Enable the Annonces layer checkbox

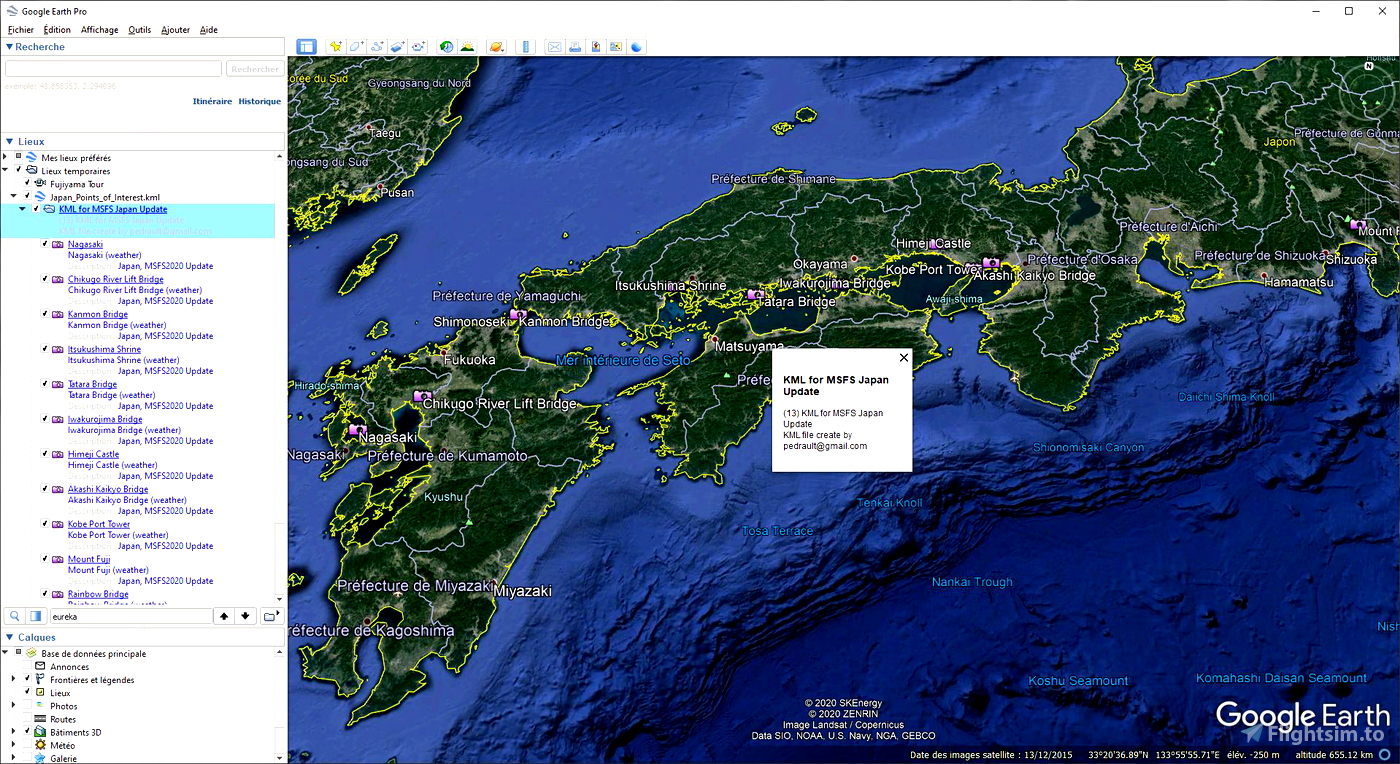tap(28, 666)
